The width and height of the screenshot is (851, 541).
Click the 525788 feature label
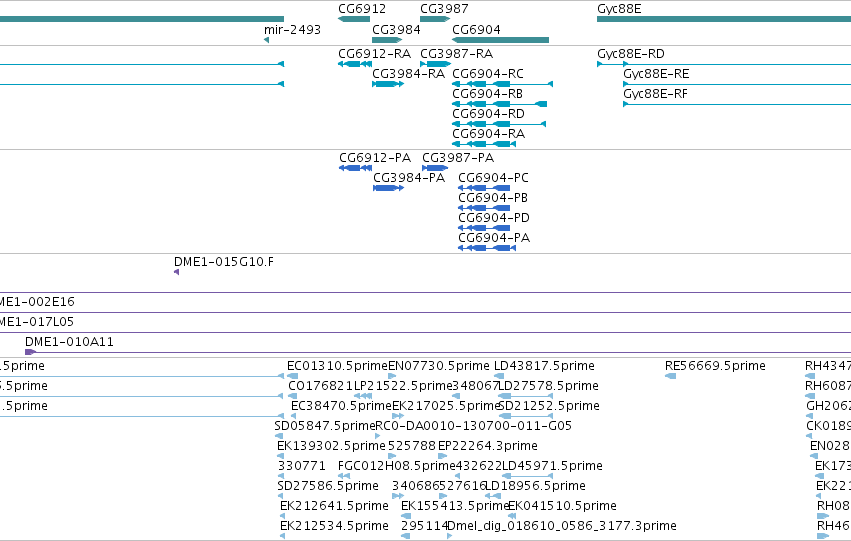click(412, 446)
